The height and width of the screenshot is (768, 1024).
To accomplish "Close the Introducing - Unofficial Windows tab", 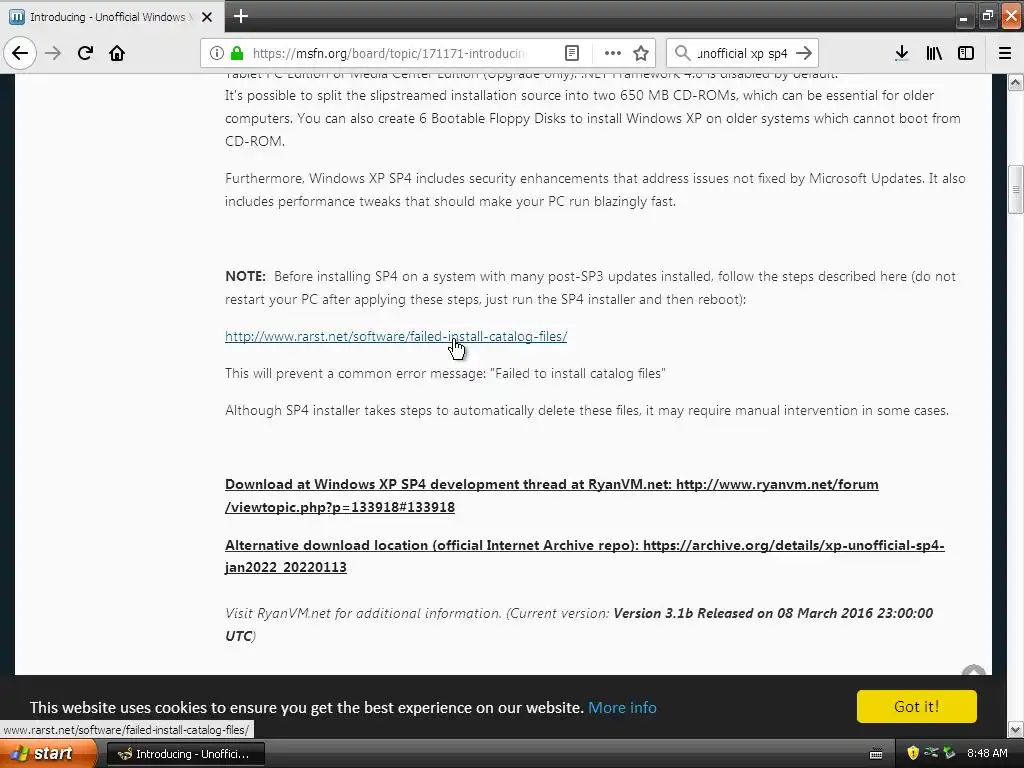I will [x=207, y=17].
